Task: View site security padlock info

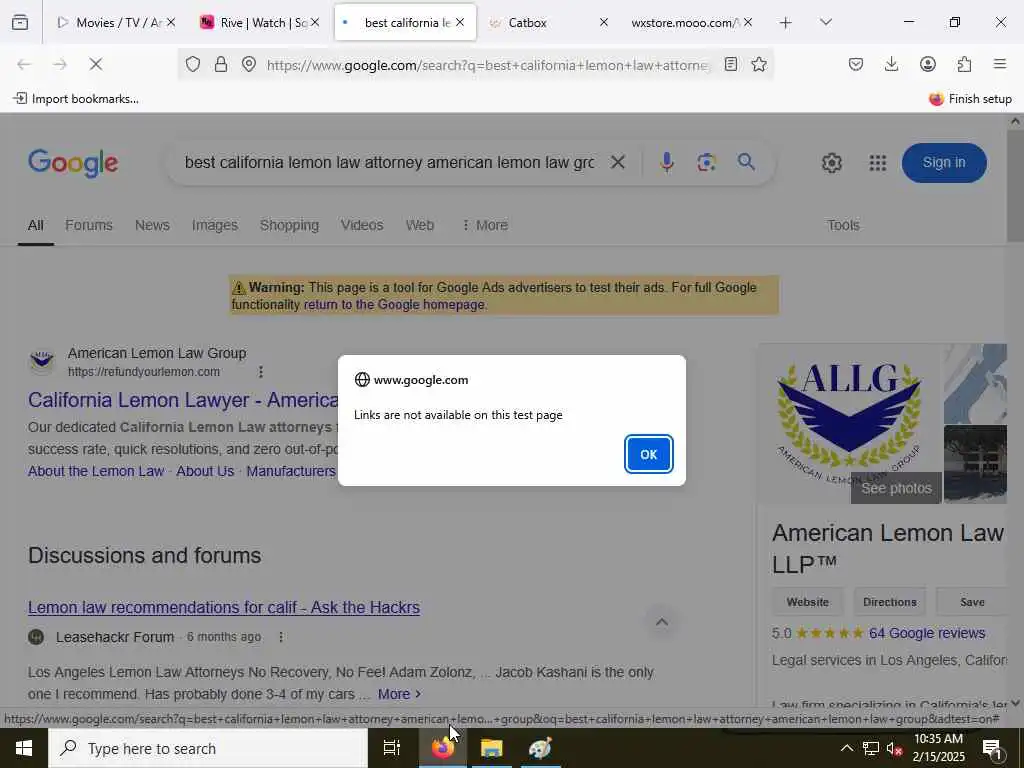Action: pyautogui.click(x=221, y=64)
